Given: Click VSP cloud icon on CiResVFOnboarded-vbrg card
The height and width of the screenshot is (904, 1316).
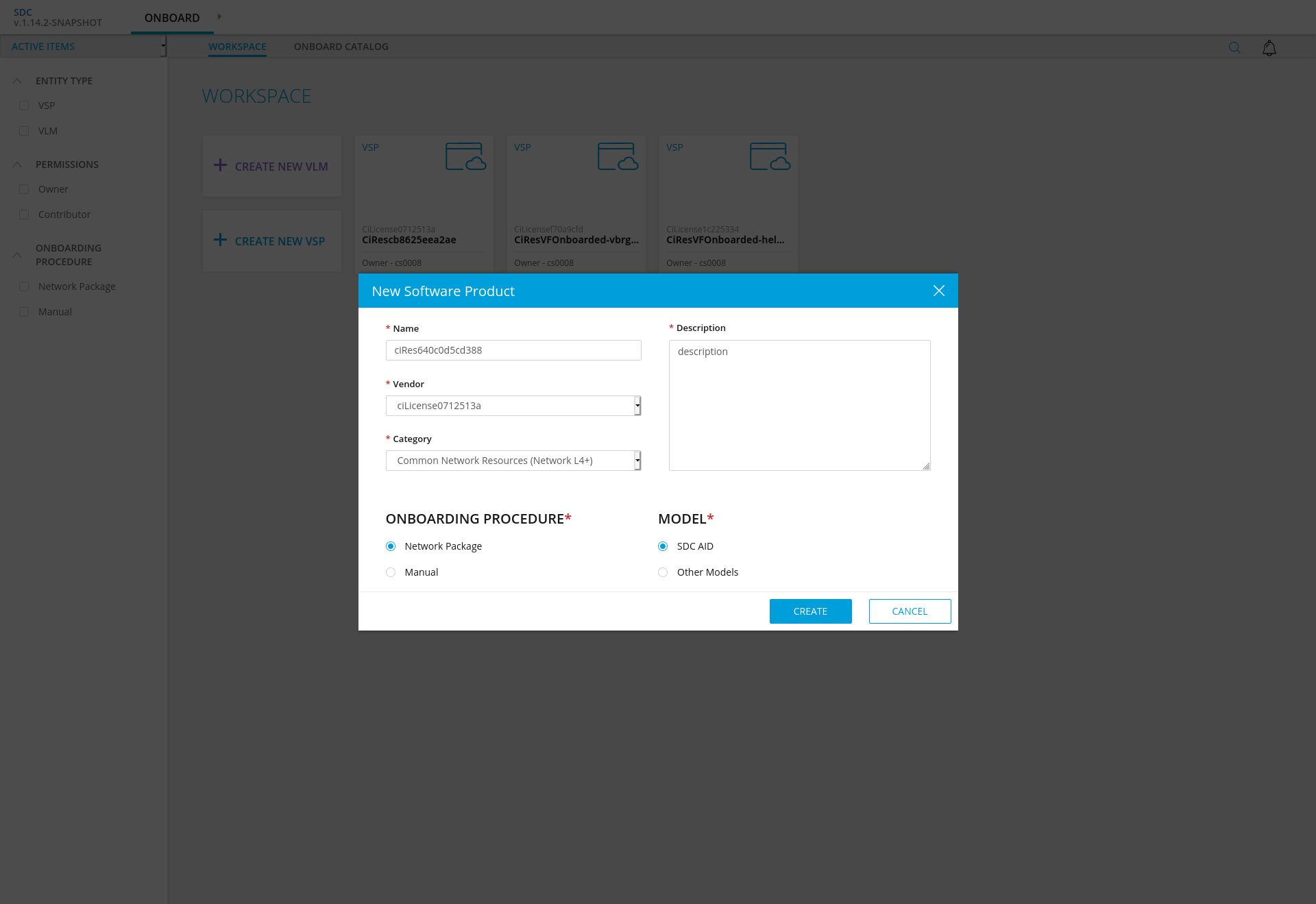Looking at the screenshot, I should (x=618, y=156).
